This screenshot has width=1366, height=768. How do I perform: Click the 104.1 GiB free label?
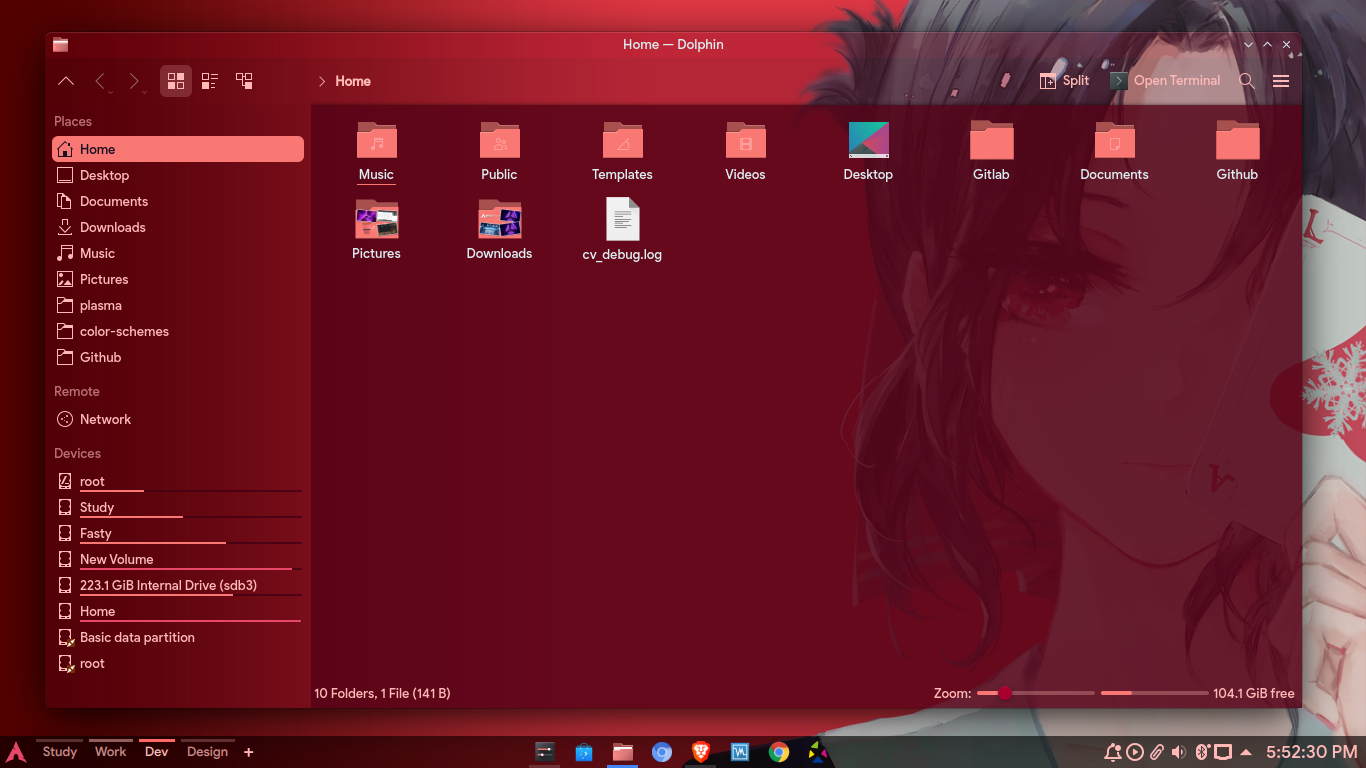[1254, 693]
